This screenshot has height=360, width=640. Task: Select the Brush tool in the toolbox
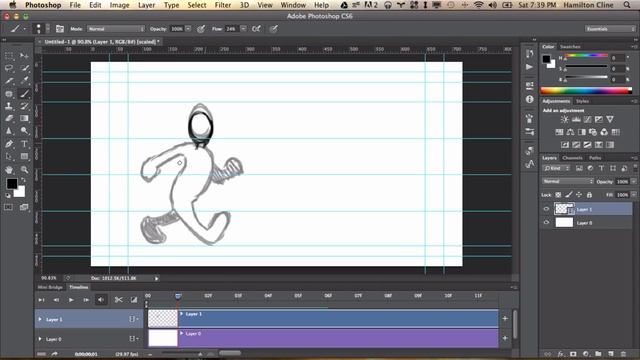point(24,93)
